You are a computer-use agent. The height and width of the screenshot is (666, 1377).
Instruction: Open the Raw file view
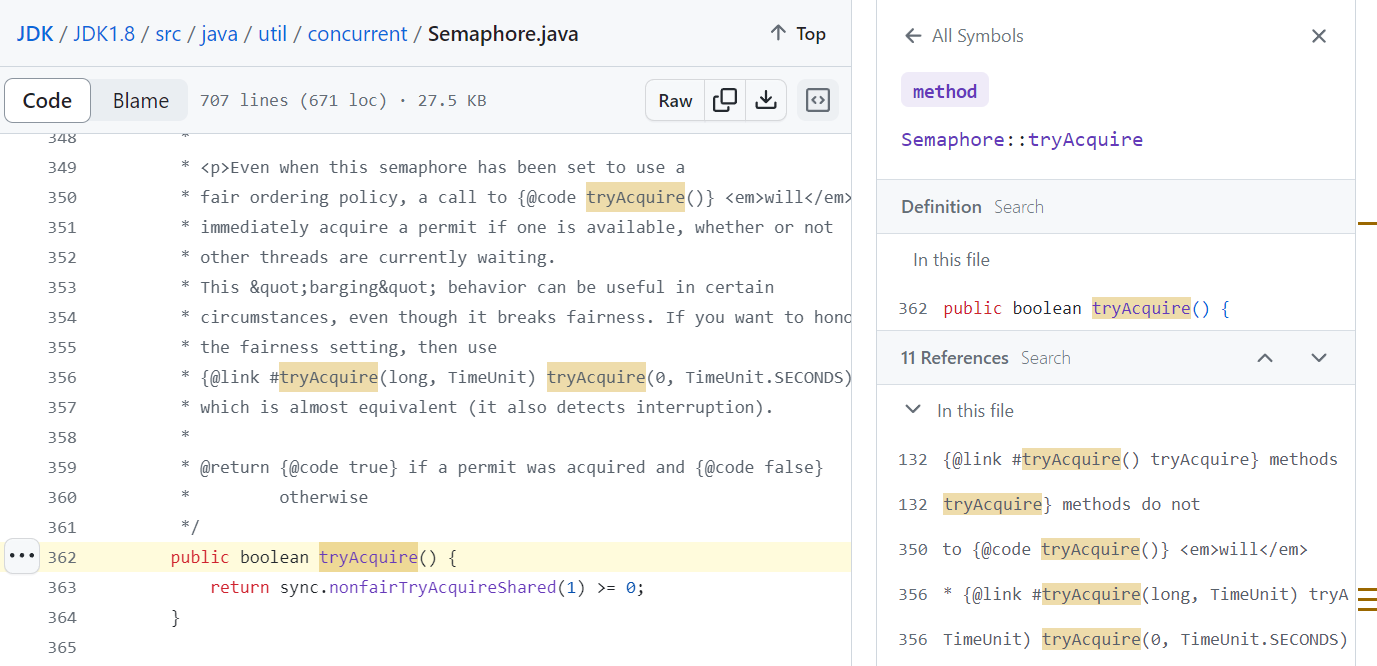(x=675, y=100)
